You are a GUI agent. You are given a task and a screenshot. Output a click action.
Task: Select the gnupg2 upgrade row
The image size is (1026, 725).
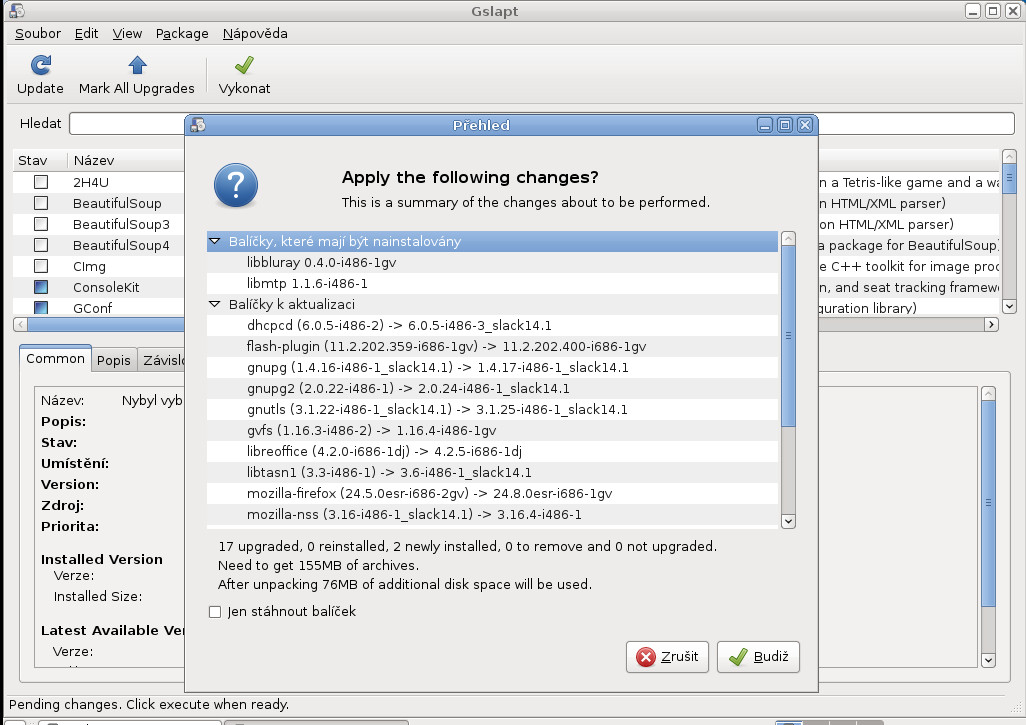(x=493, y=388)
